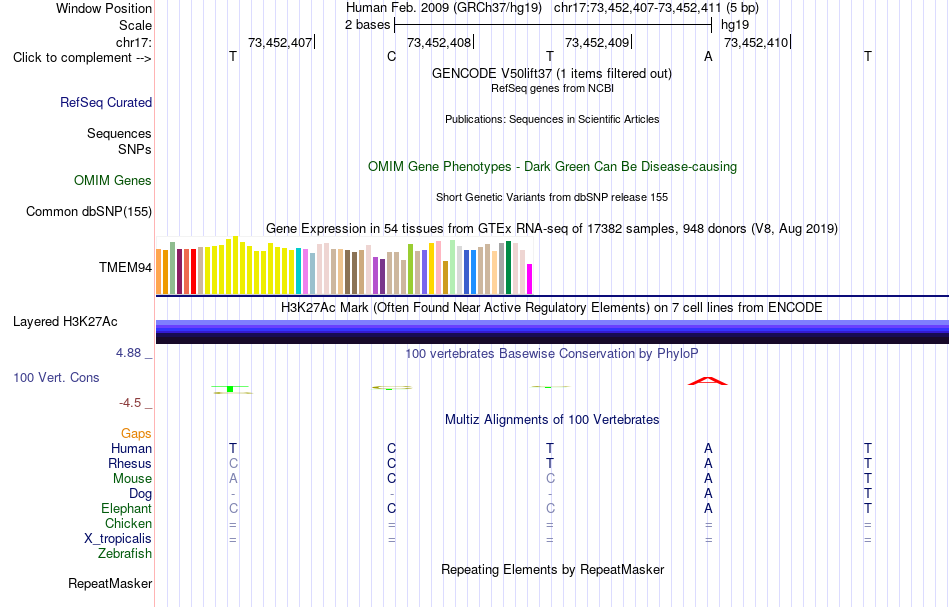Click the magenta bar in TMEM94 expression chart

point(530,279)
